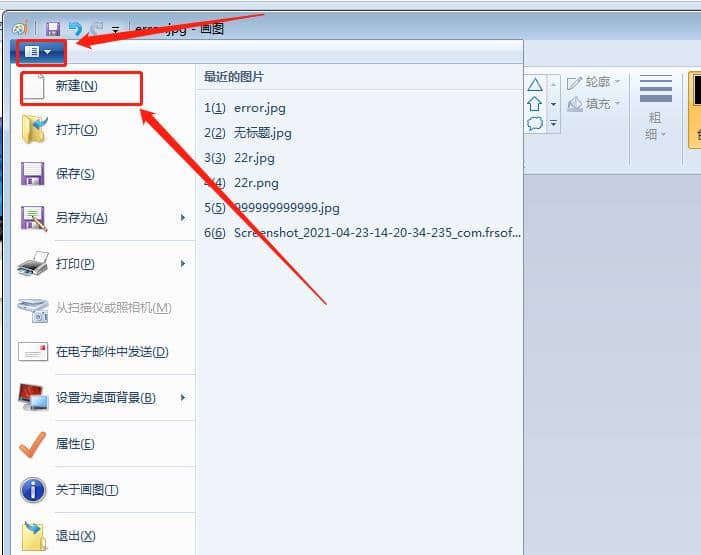The height and width of the screenshot is (555, 701).
Task: Select the up arrow shape in gallery
Action: tap(535, 104)
